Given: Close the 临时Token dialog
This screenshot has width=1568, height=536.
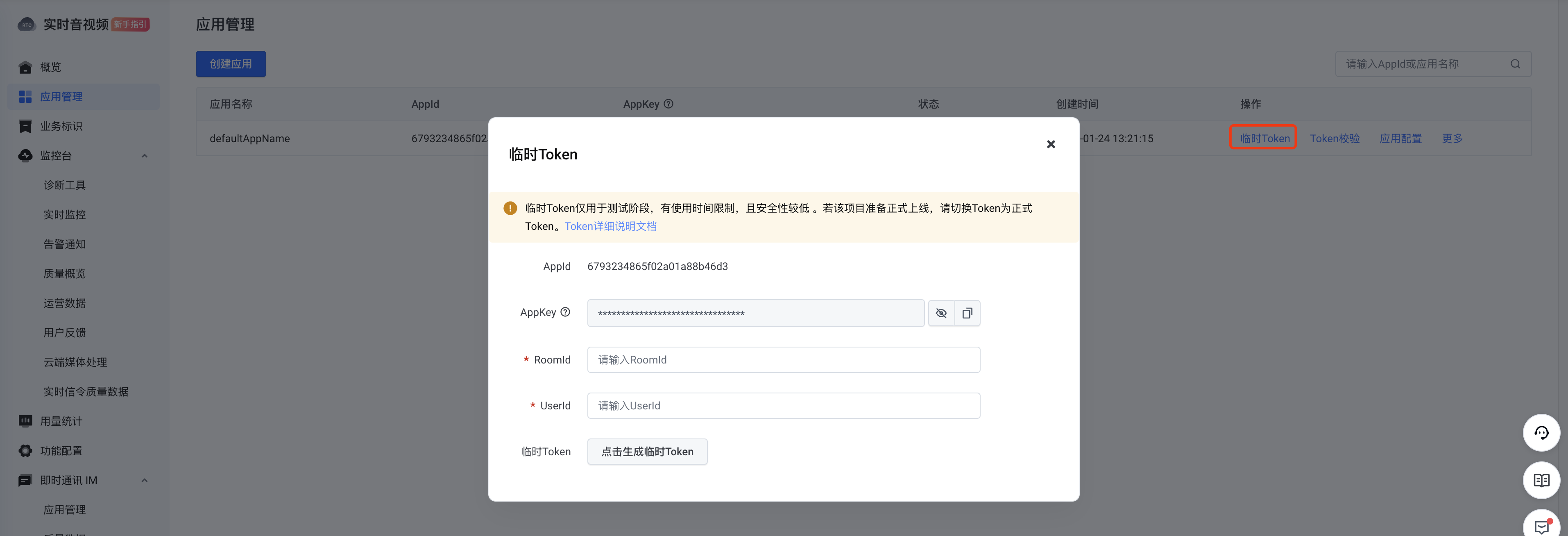Looking at the screenshot, I should coord(1051,144).
